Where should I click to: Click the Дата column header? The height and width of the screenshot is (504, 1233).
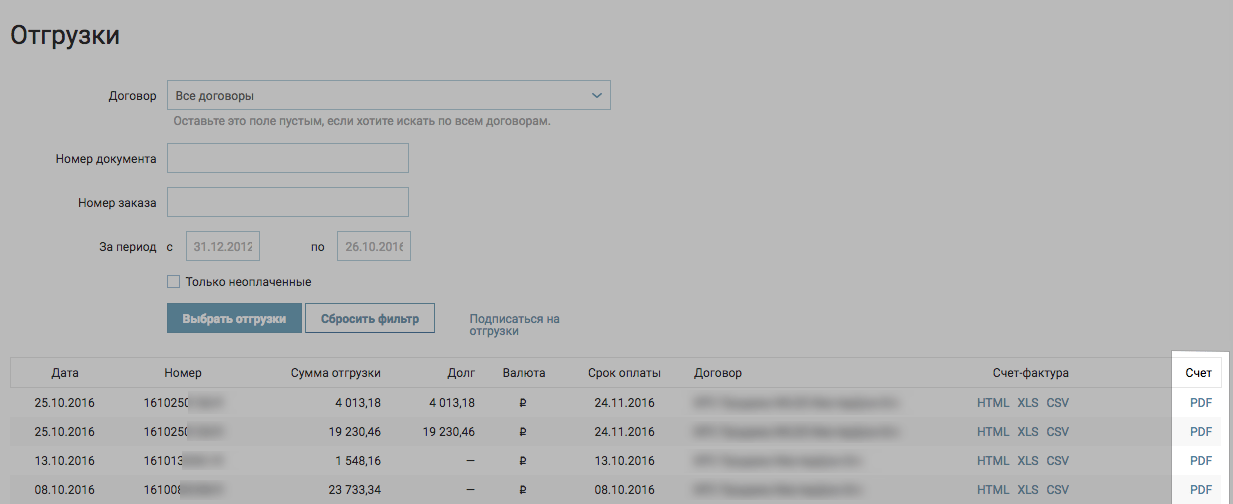click(x=65, y=373)
